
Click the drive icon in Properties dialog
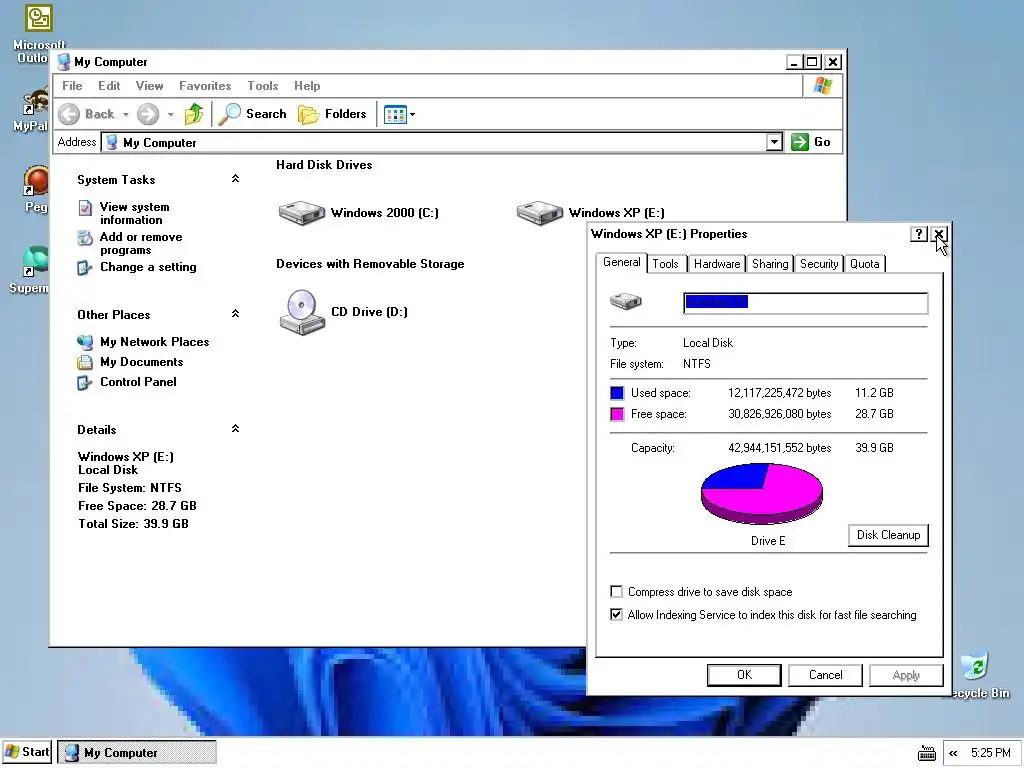pyautogui.click(x=626, y=301)
